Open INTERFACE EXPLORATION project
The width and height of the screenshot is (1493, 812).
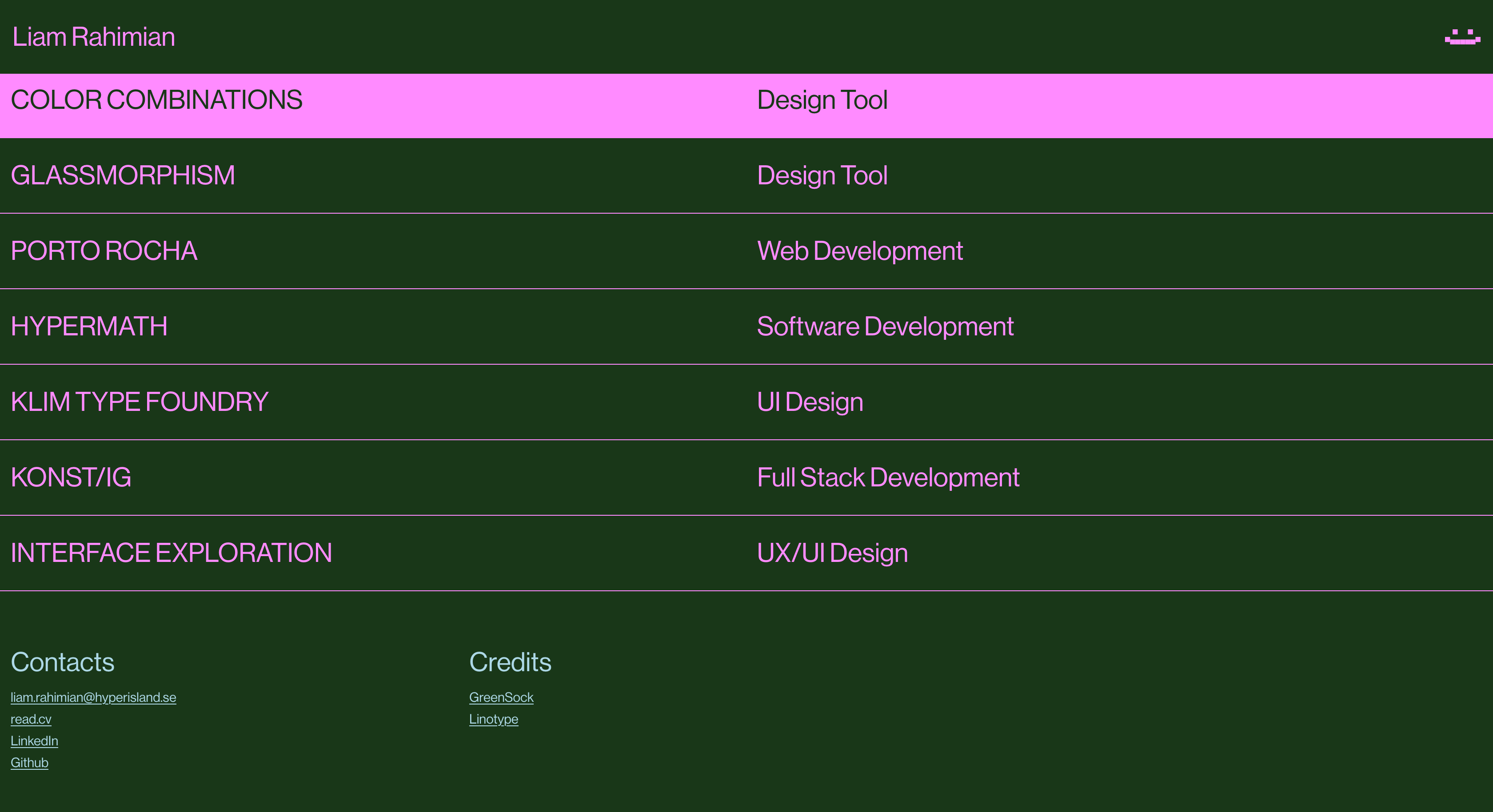click(171, 553)
